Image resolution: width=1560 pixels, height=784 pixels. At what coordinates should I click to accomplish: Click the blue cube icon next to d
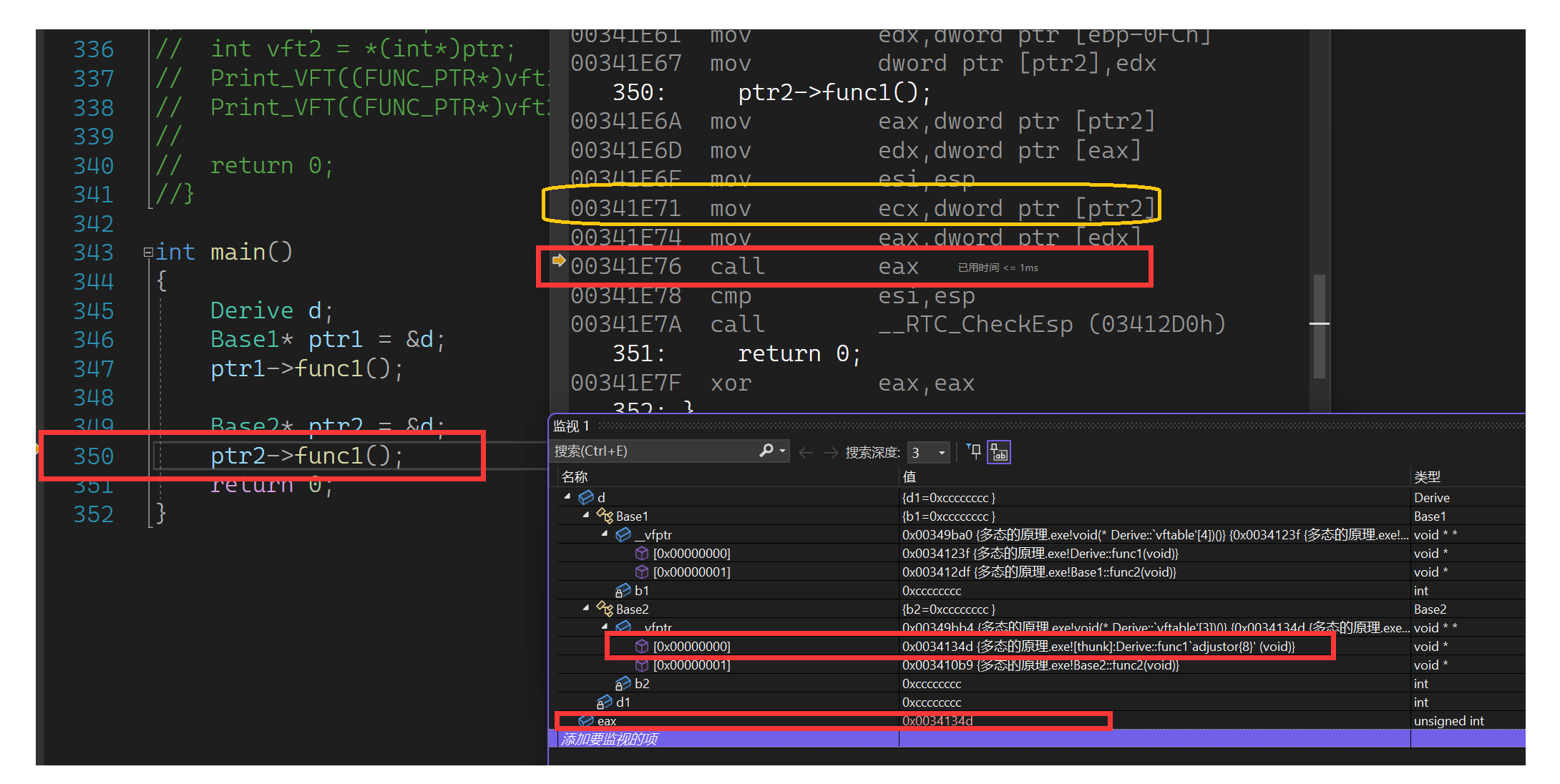tap(586, 497)
